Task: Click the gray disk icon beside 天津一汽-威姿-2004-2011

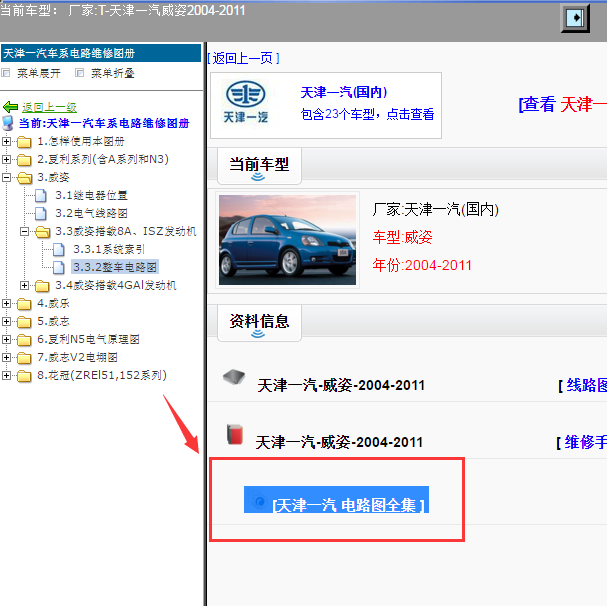Action: pos(234,377)
